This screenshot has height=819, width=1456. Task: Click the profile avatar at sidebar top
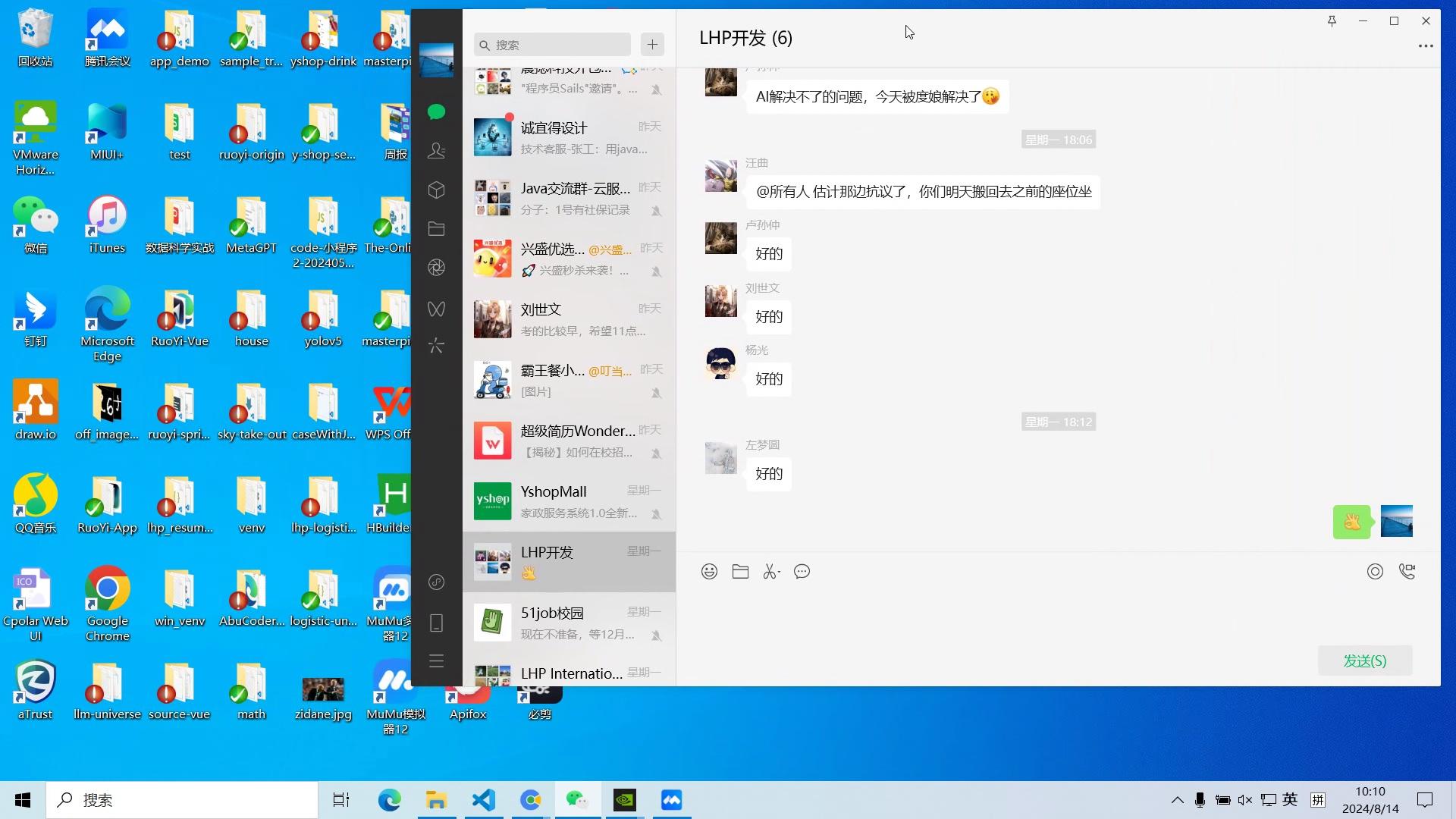(436, 60)
